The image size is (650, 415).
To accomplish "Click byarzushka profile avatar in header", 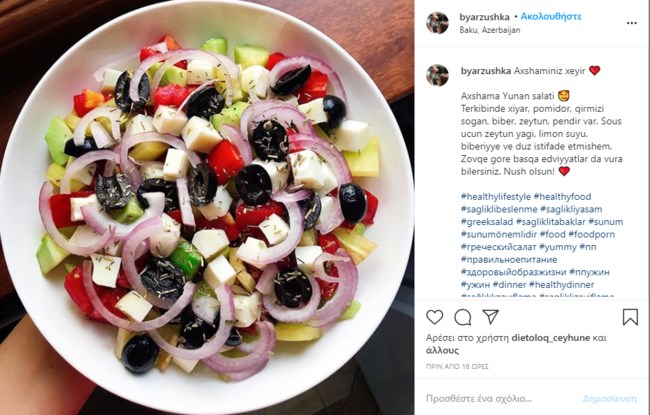I will pyautogui.click(x=437, y=23).
